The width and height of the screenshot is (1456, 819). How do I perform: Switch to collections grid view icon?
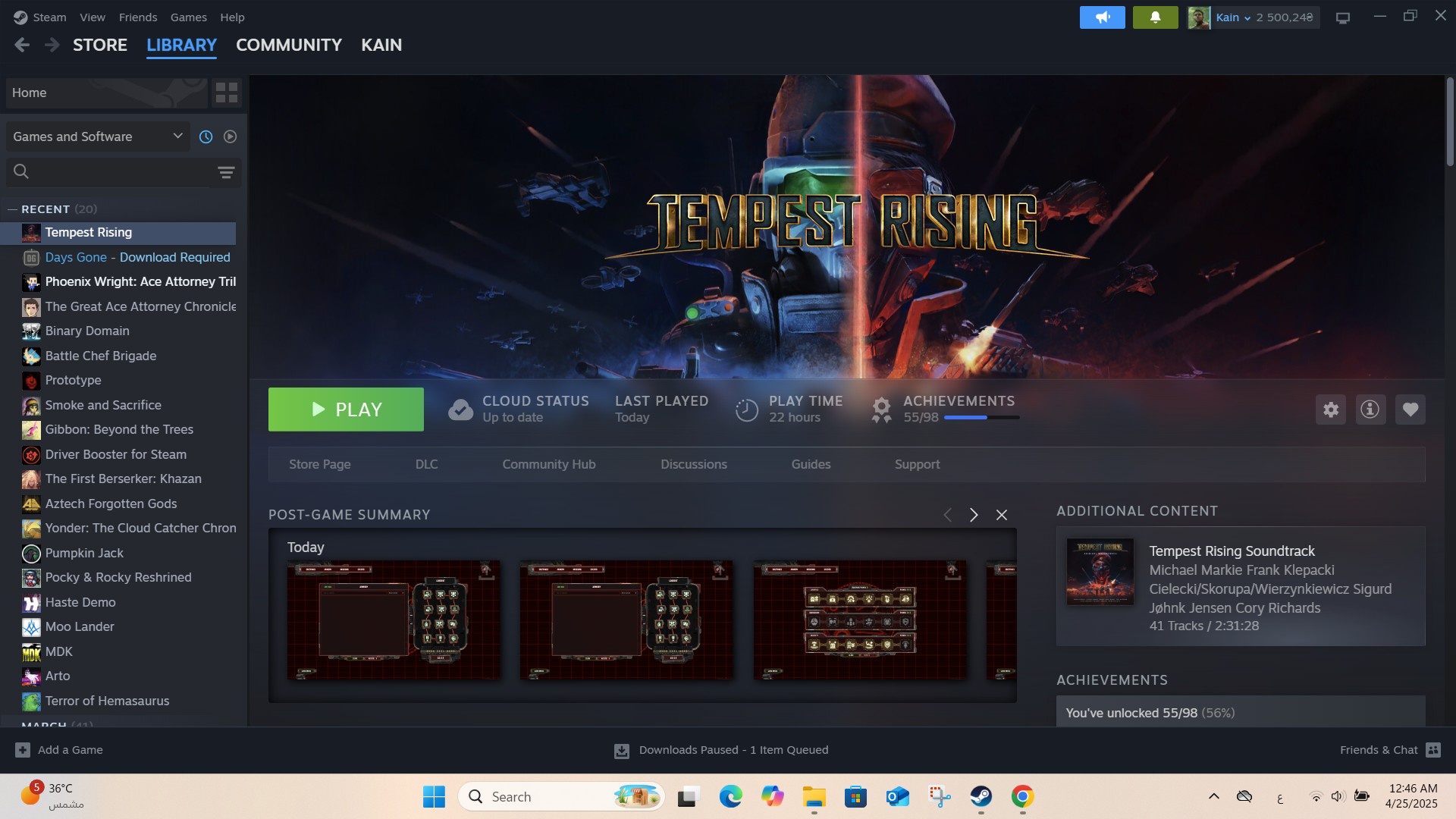(227, 93)
